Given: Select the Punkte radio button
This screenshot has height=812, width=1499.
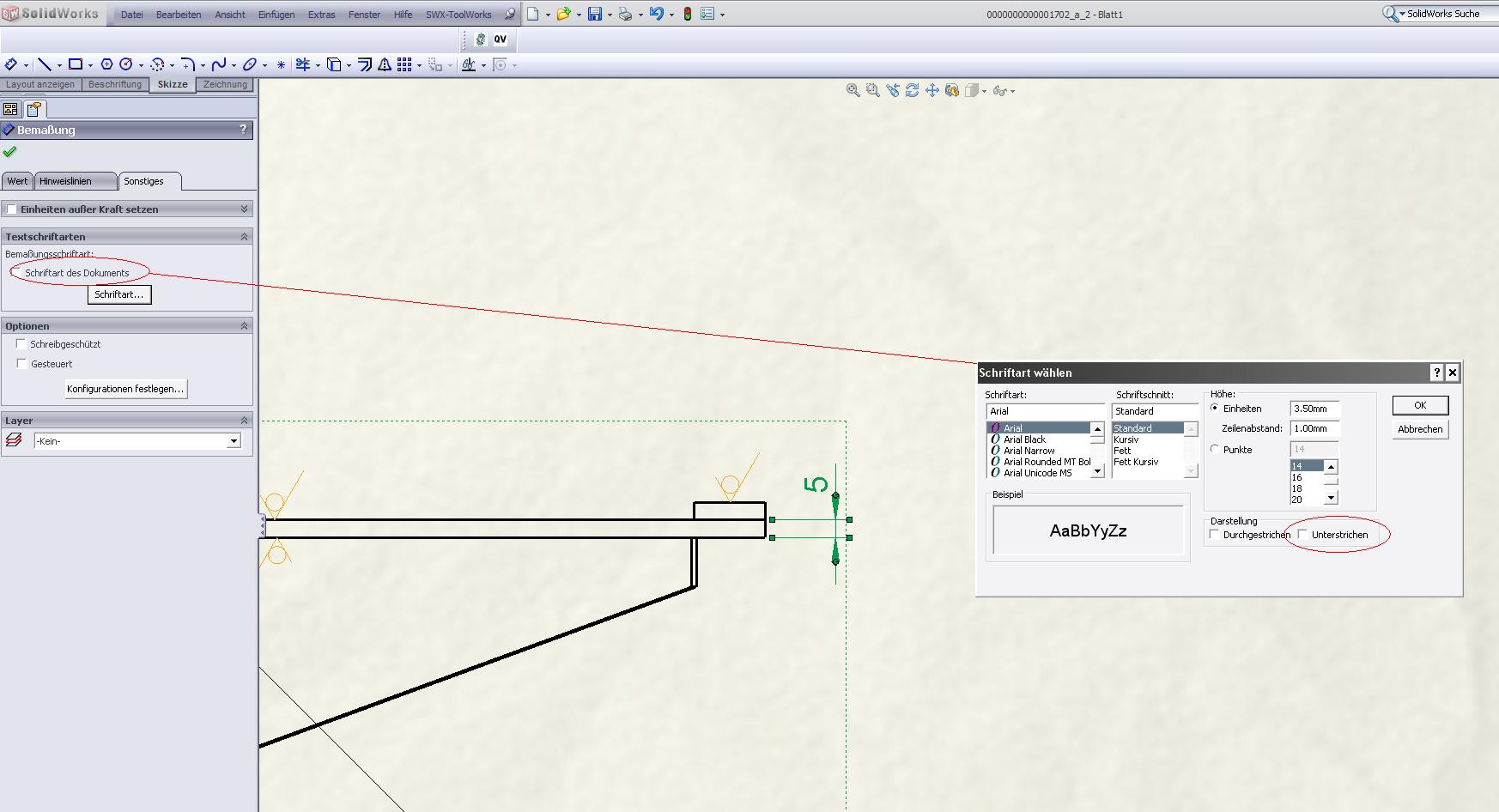Looking at the screenshot, I should click(x=1215, y=449).
